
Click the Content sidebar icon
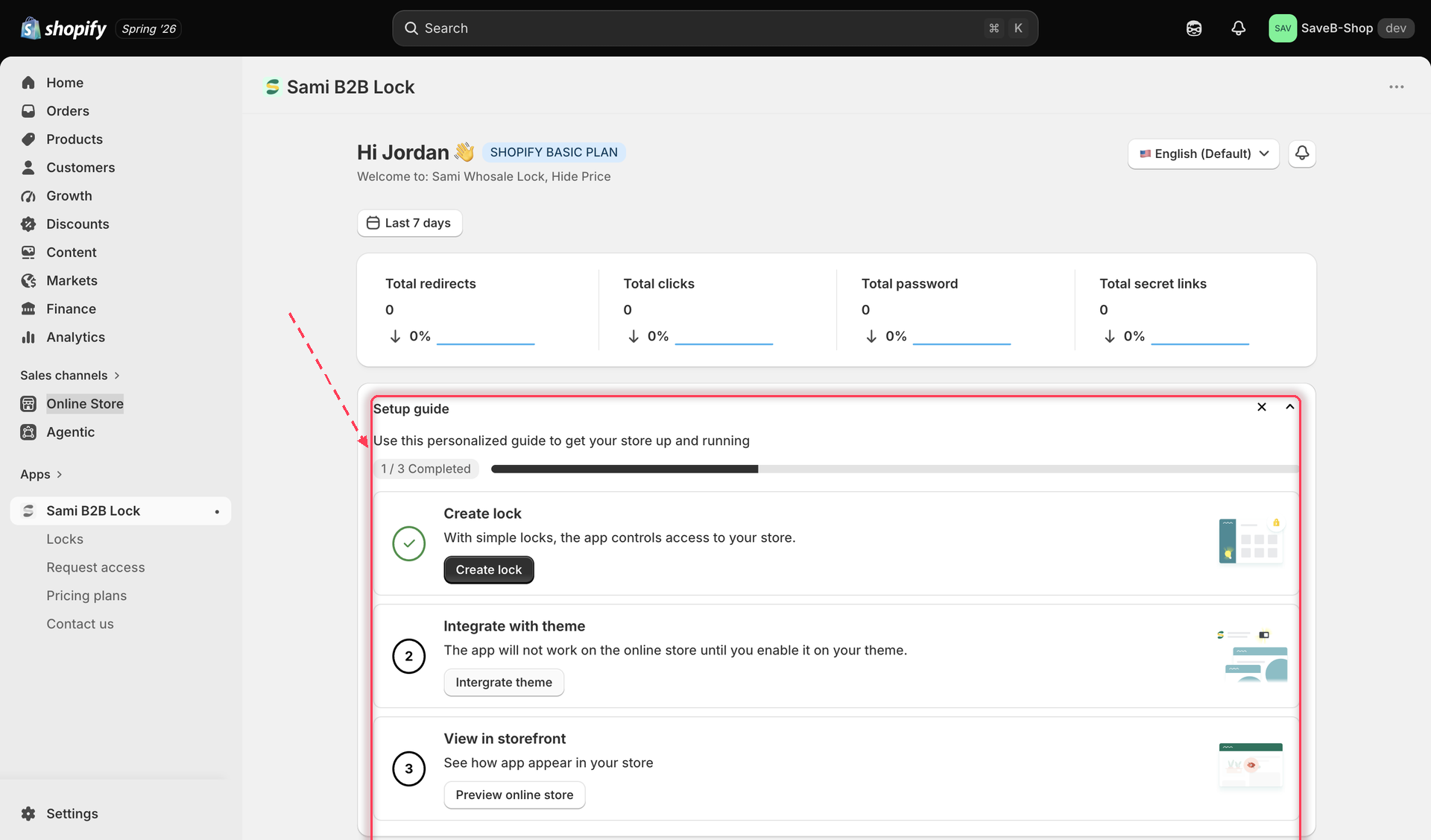pyautogui.click(x=28, y=253)
